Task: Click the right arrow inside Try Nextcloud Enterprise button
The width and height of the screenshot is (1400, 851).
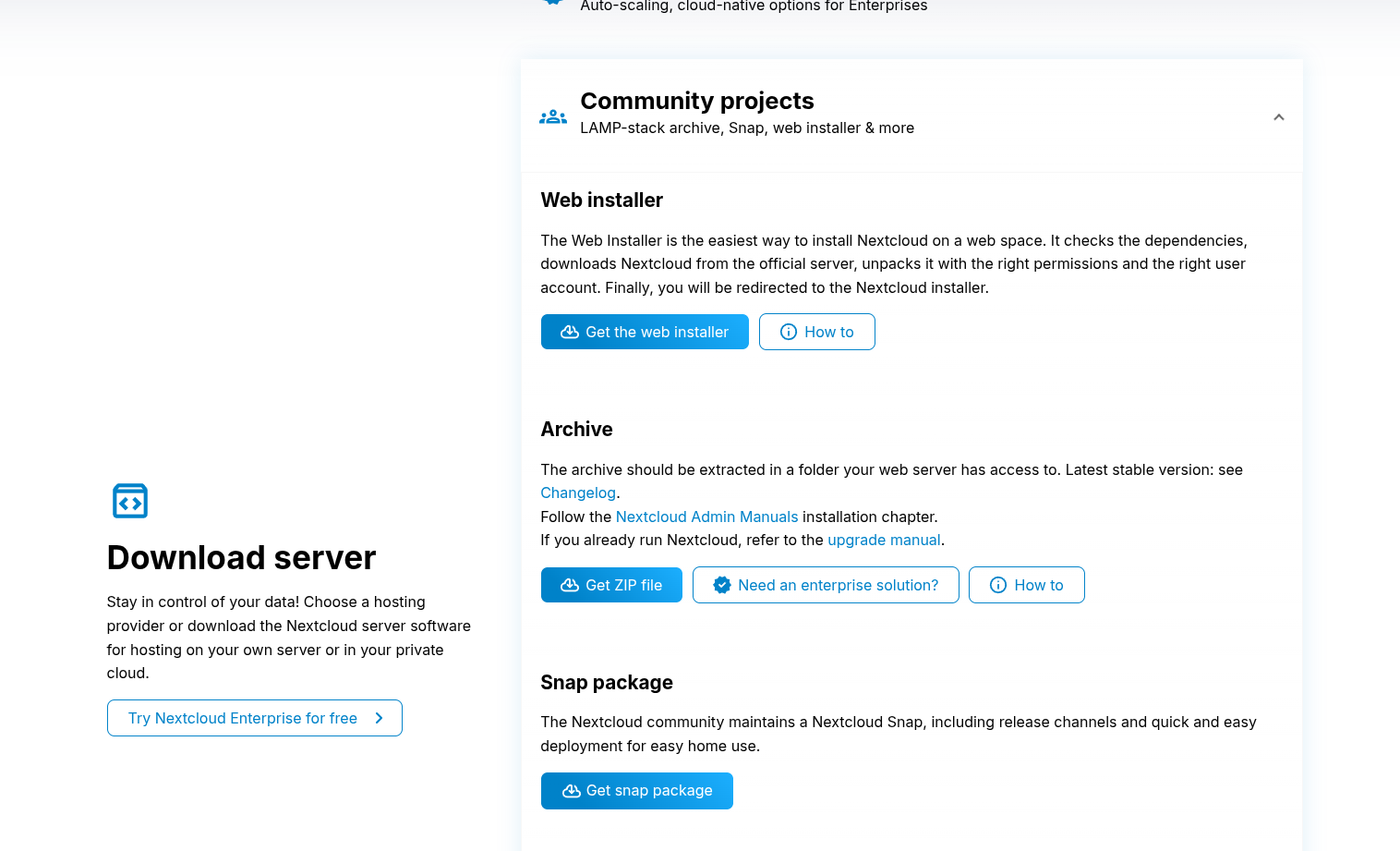Action: 378,718
